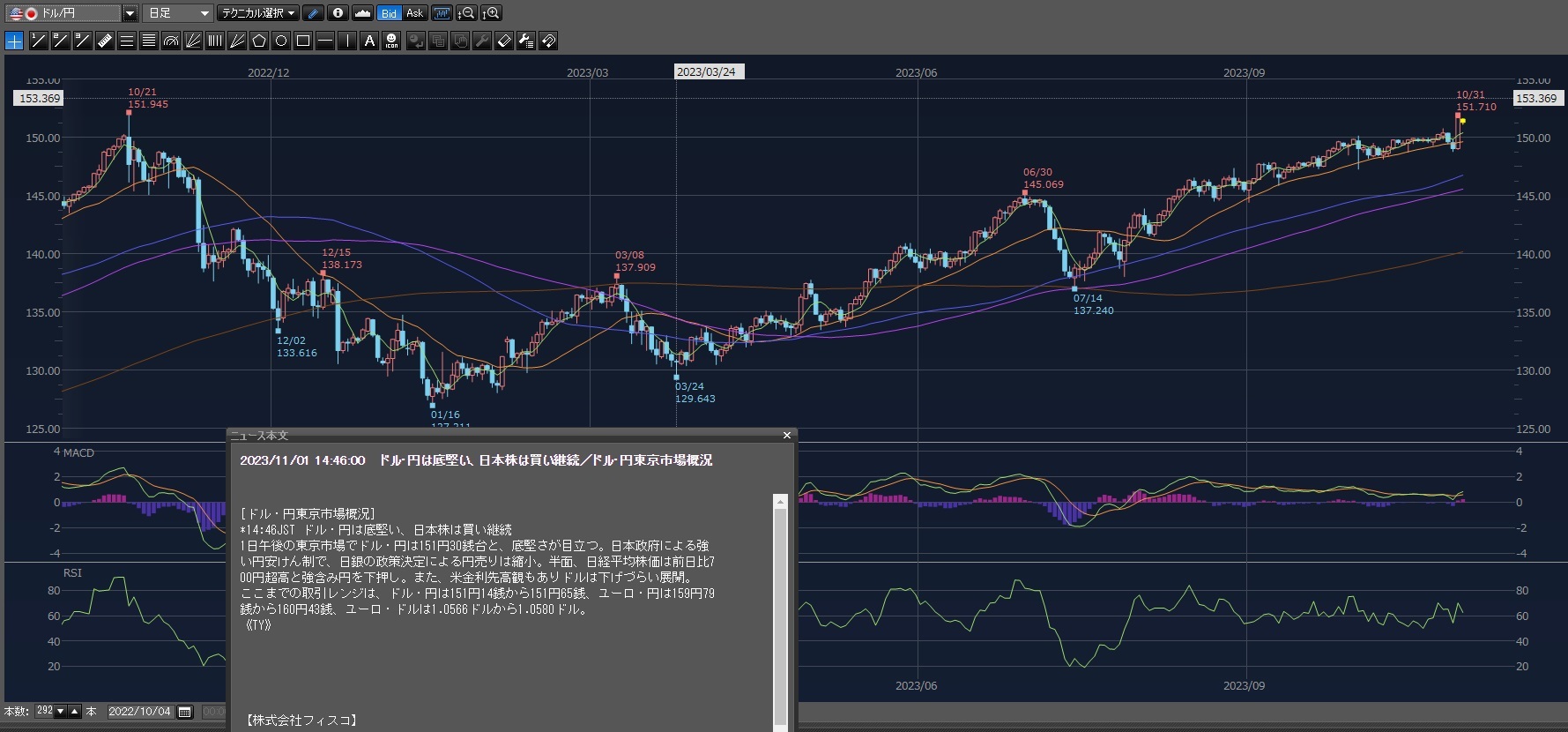Click the eraser tool icon
Image resolution: width=1568 pixels, height=732 pixels.
coord(503,41)
